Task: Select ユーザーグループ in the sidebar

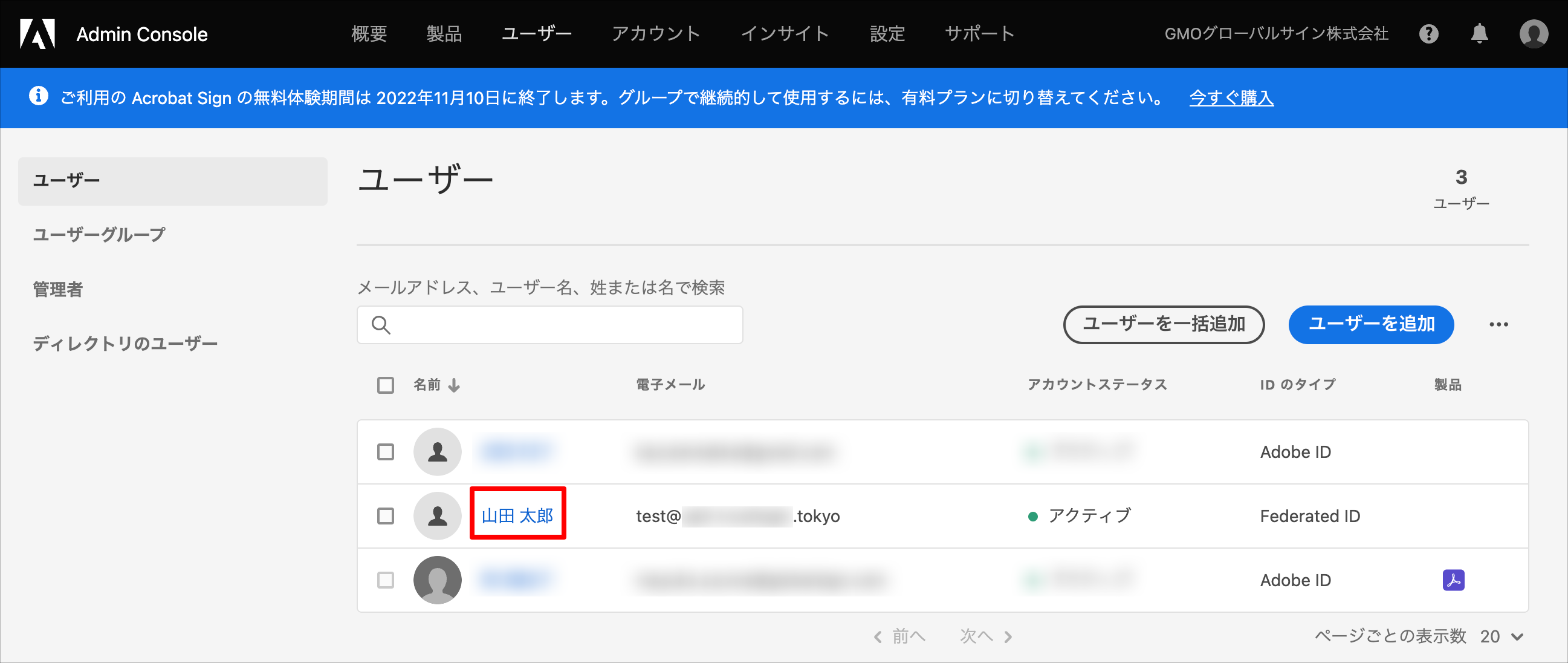Action: 99,235
